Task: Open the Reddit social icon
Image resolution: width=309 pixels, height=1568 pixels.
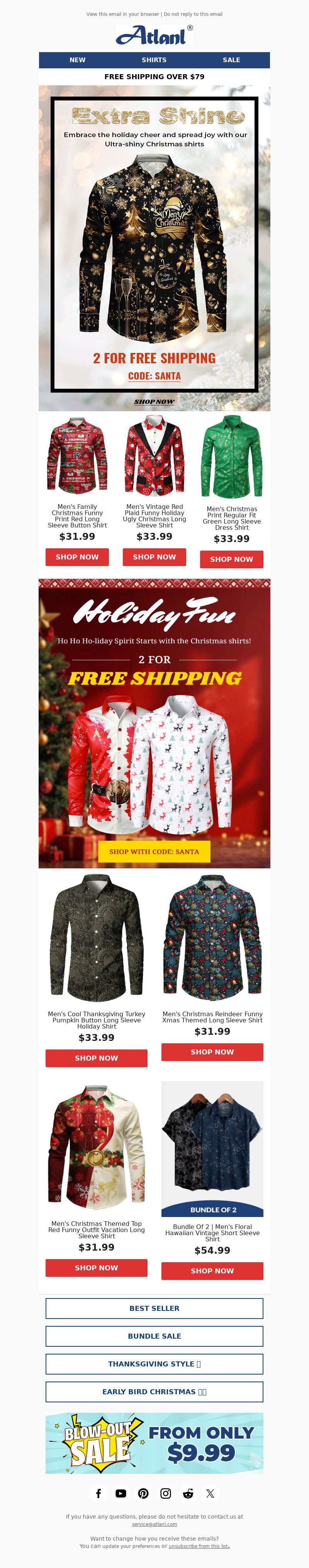Action: point(188,1493)
